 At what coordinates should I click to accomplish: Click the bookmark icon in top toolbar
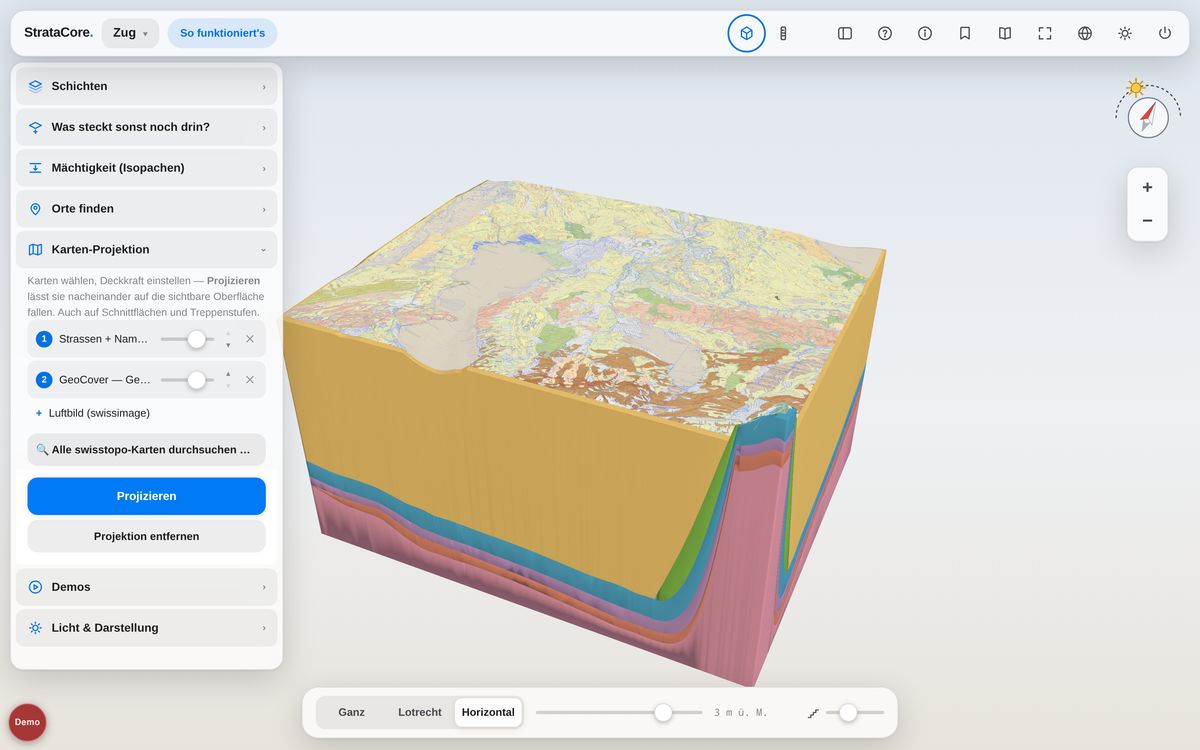click(965, 33)
